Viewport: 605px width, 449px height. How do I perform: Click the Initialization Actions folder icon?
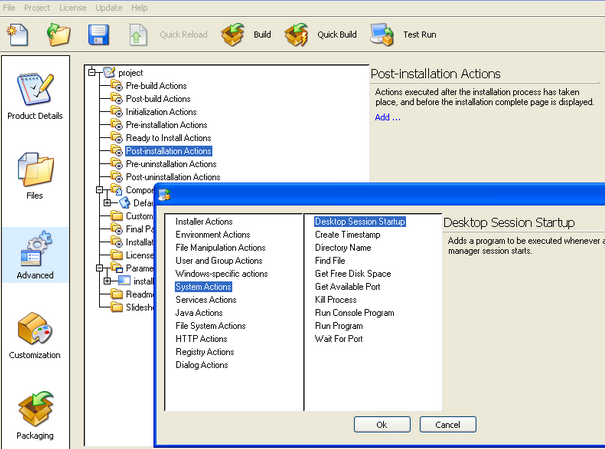coord(117,111)
